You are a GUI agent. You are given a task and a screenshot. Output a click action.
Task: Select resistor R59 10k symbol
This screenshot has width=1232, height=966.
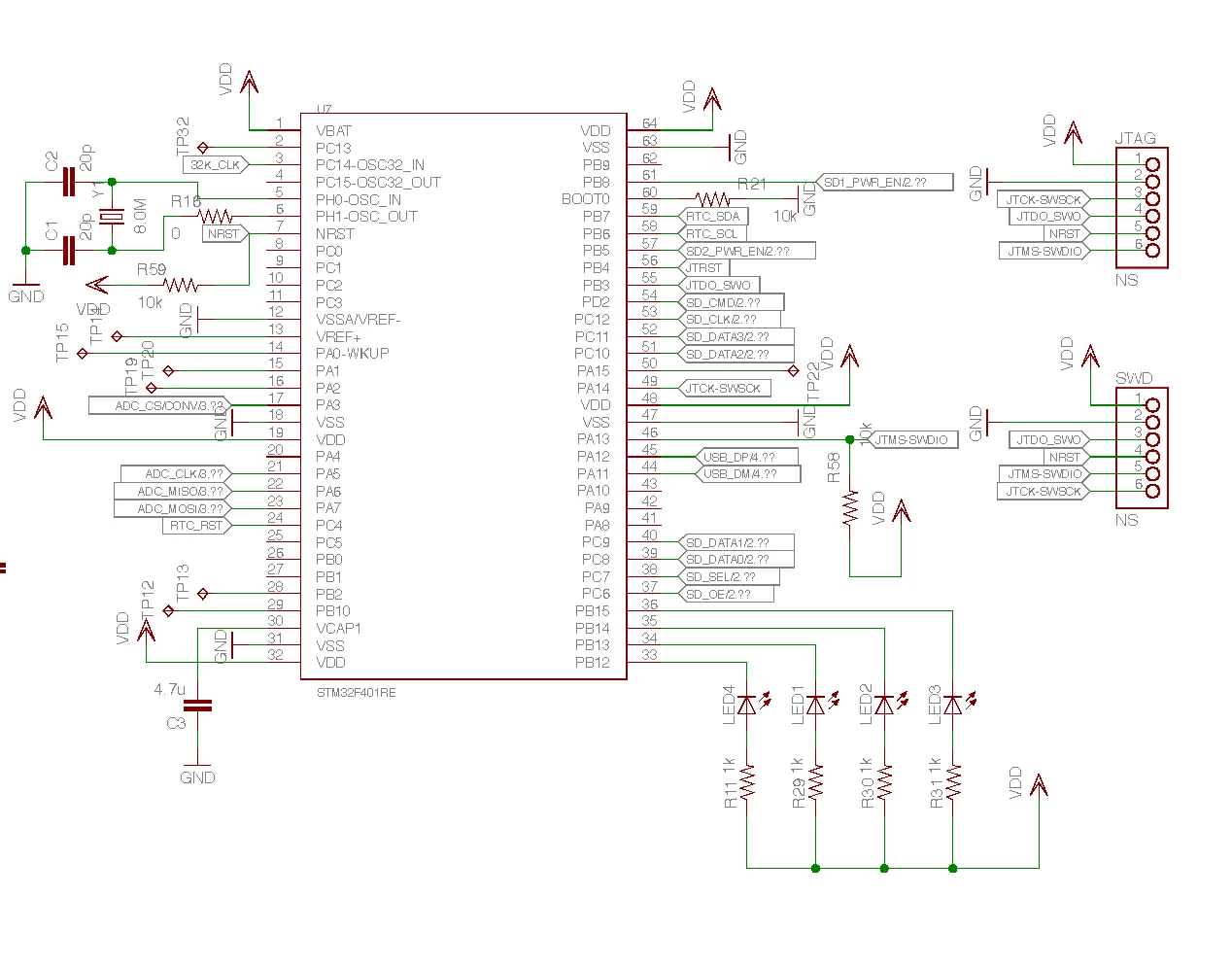pyautogui.click(x=181, y=285)
